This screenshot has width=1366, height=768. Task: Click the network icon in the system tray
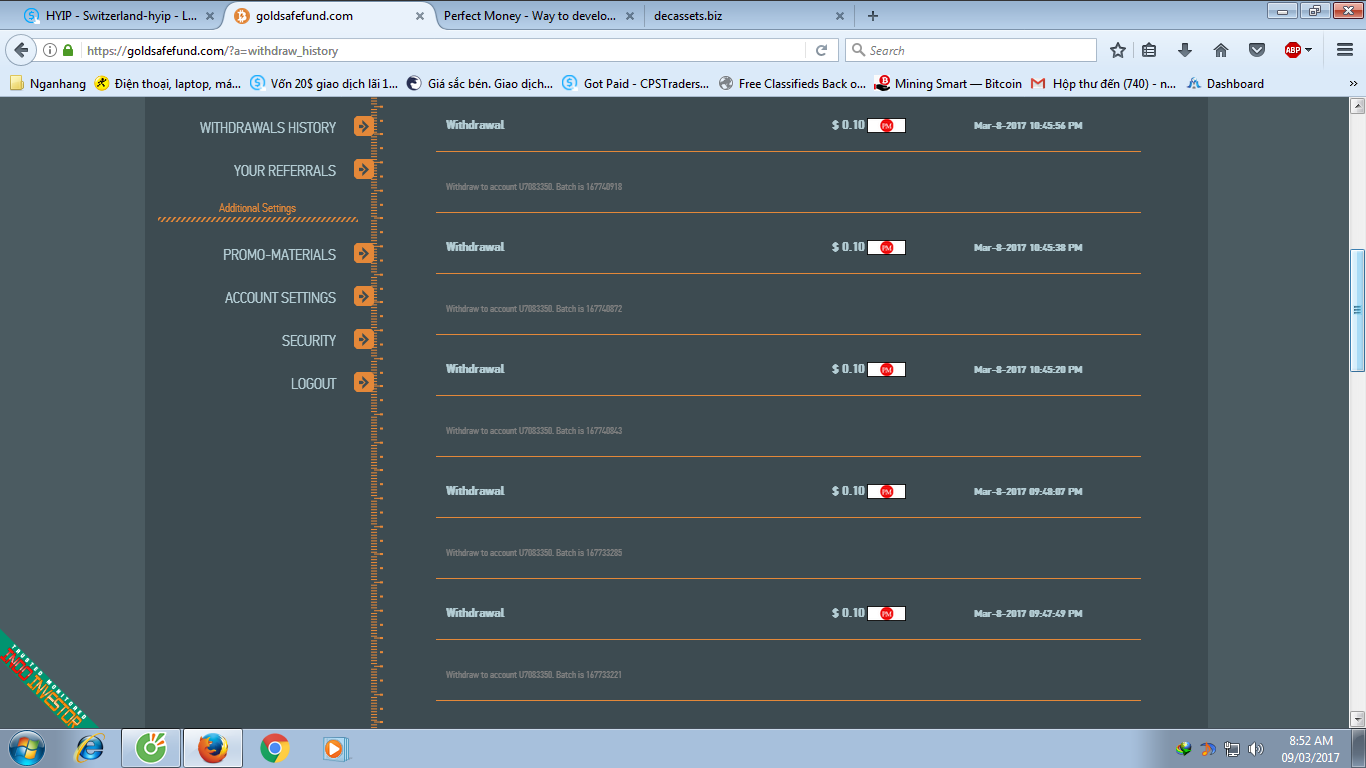(1232, 748)
